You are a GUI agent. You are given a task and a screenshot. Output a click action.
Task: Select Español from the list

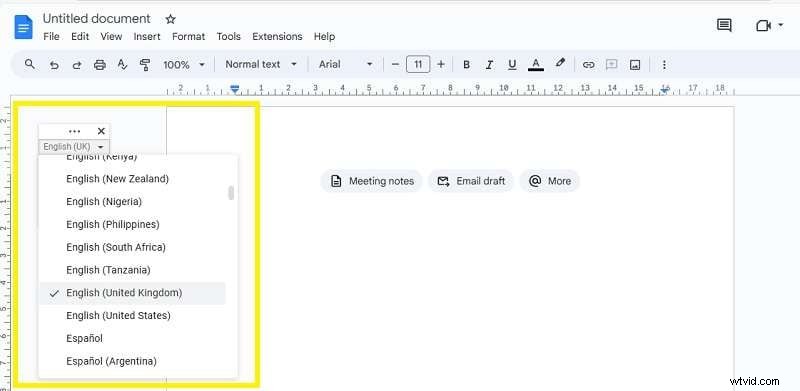(x=132, y=338)
